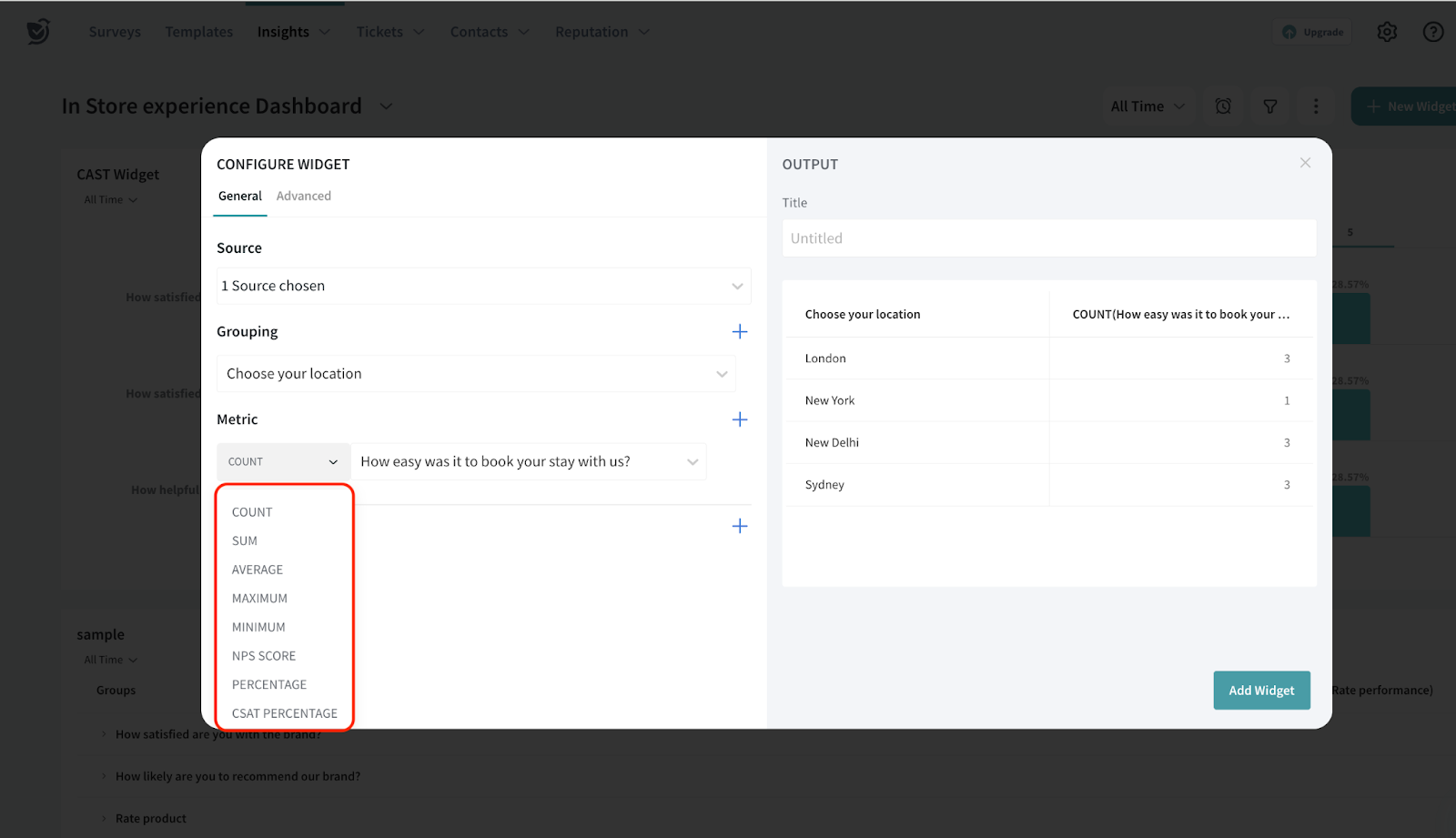
Task: Open All Time dropdown under sample widget
Action: [x=111, y=661]
